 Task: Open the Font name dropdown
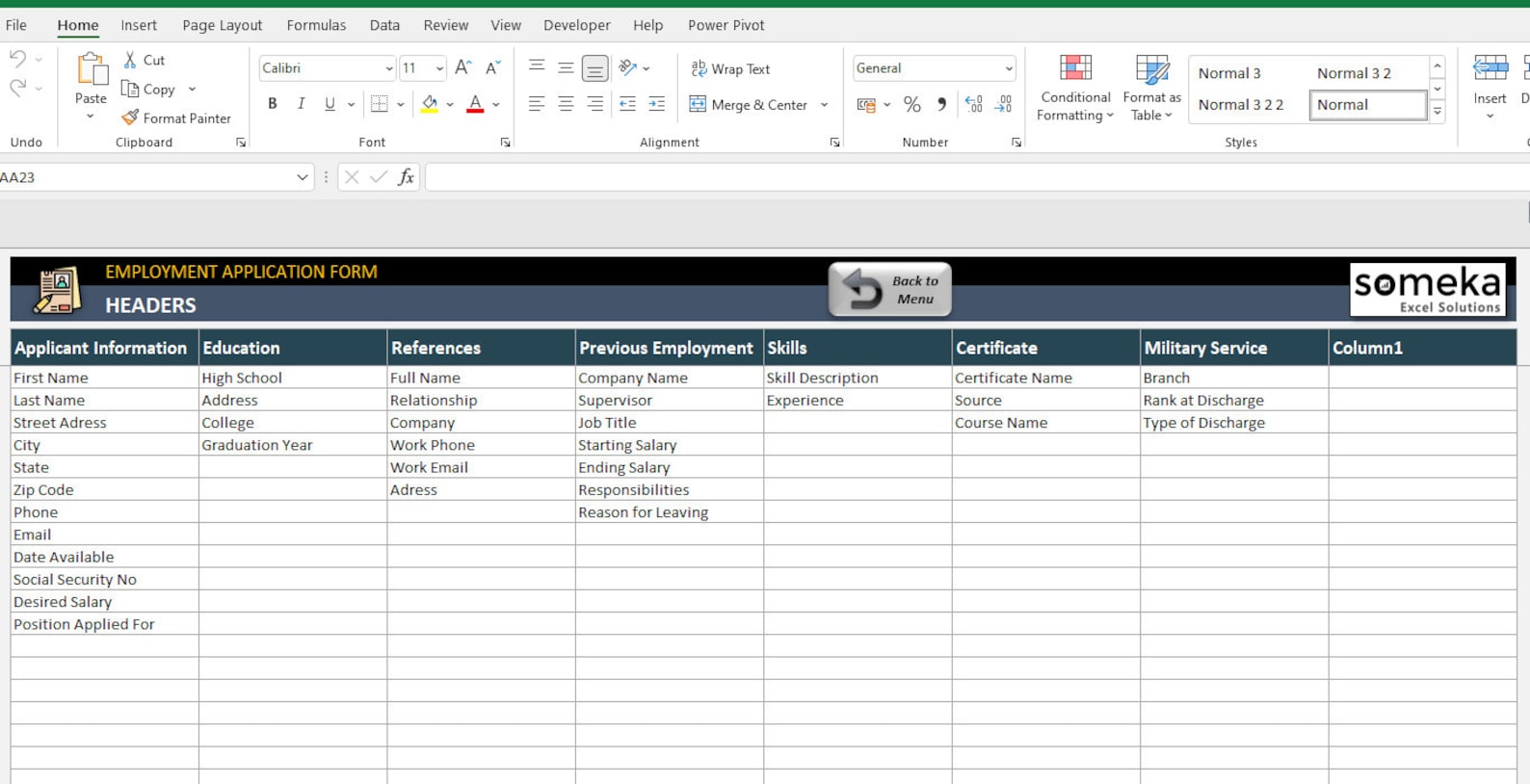click(x=389, y=68)
